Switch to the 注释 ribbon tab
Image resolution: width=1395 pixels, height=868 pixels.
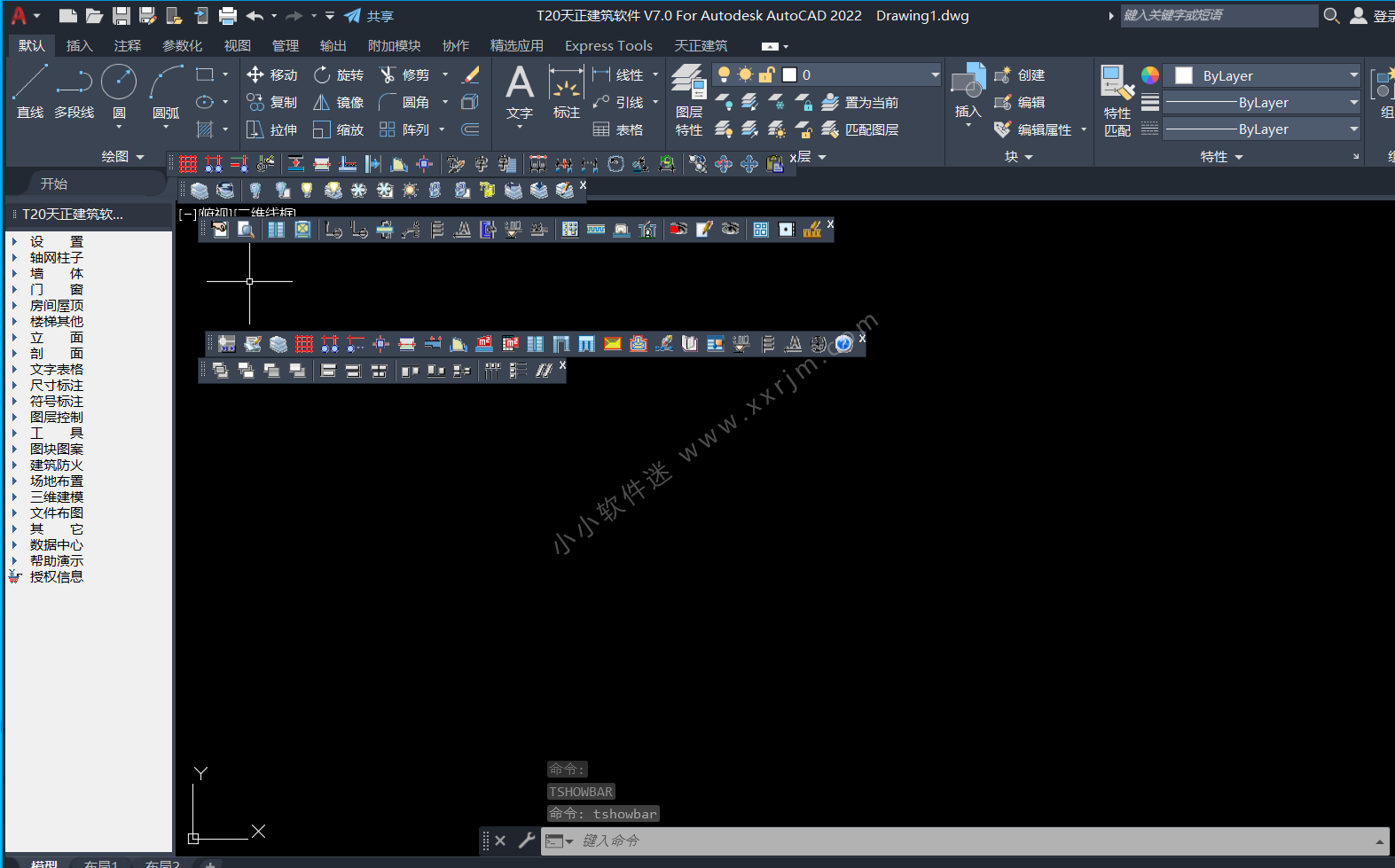[x=128, y=45]
